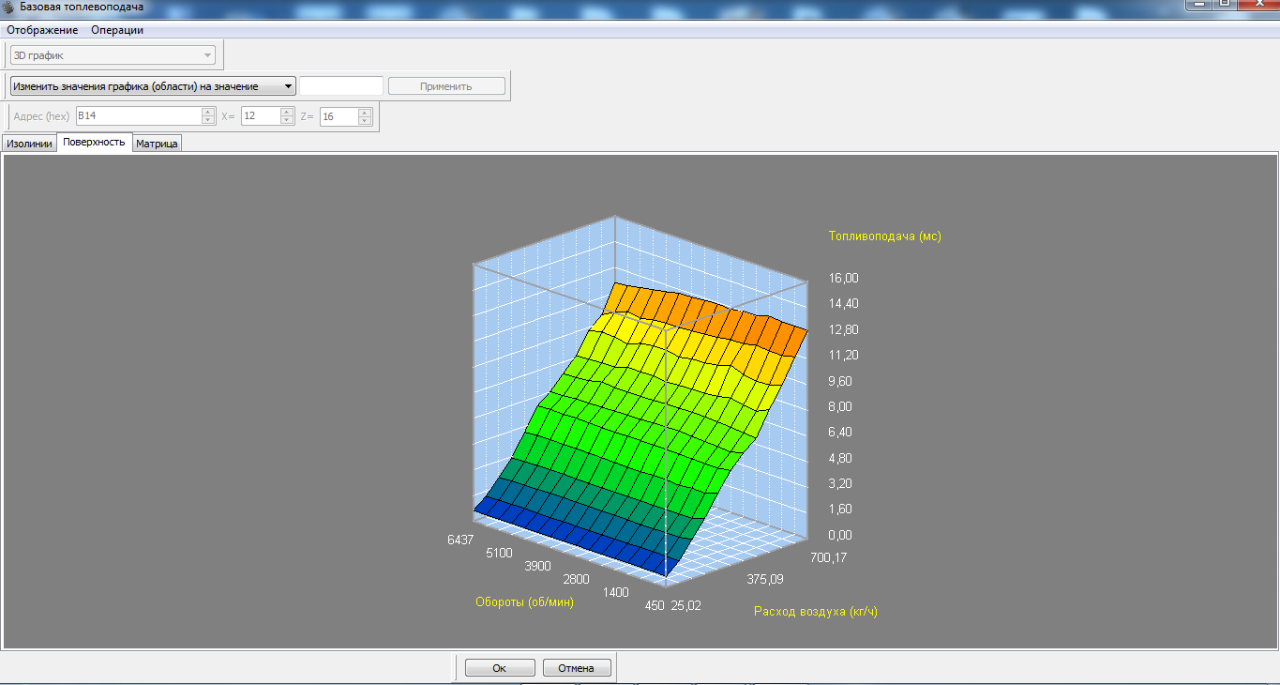This screenshot has height=685, width=1280.
Task: Switch to the Матрица tab
Action: click(157, 144)
